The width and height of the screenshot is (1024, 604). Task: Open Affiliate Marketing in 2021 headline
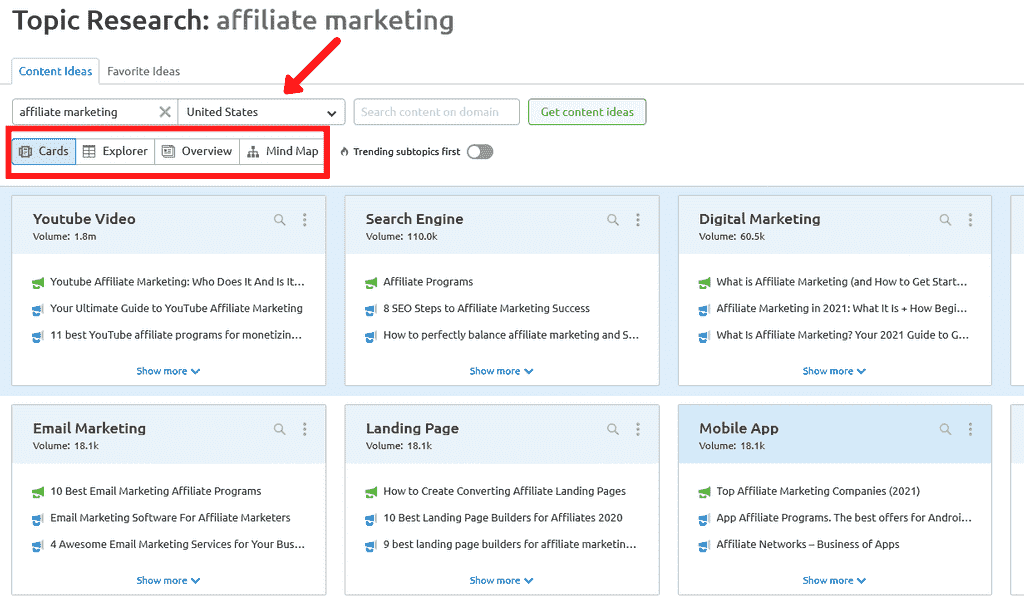842,308
